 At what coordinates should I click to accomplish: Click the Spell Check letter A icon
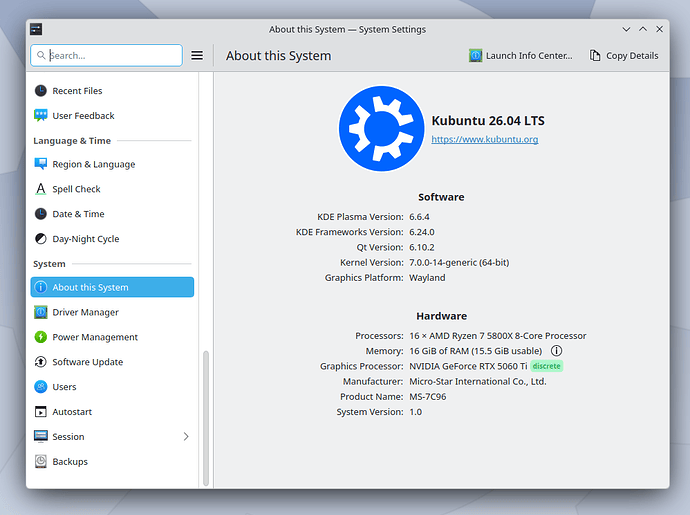tap(40, 189)
